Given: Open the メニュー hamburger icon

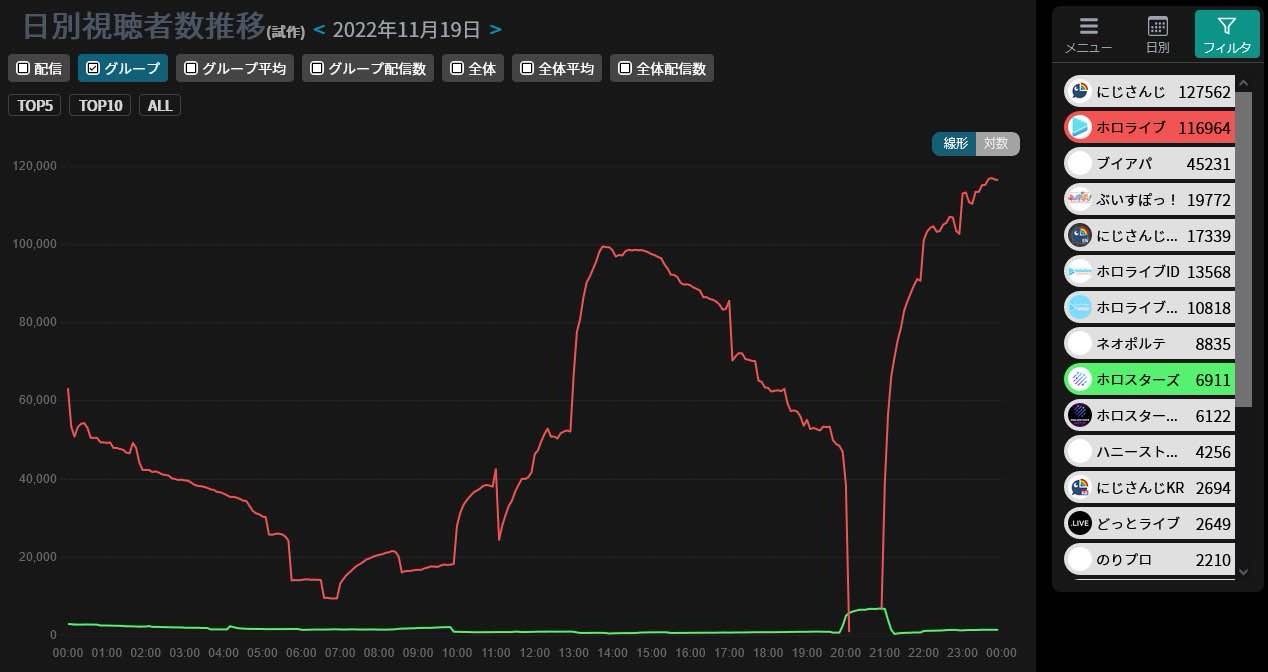Looking at the screenshot, I should pyautogui.click(x=1089, y=27).
